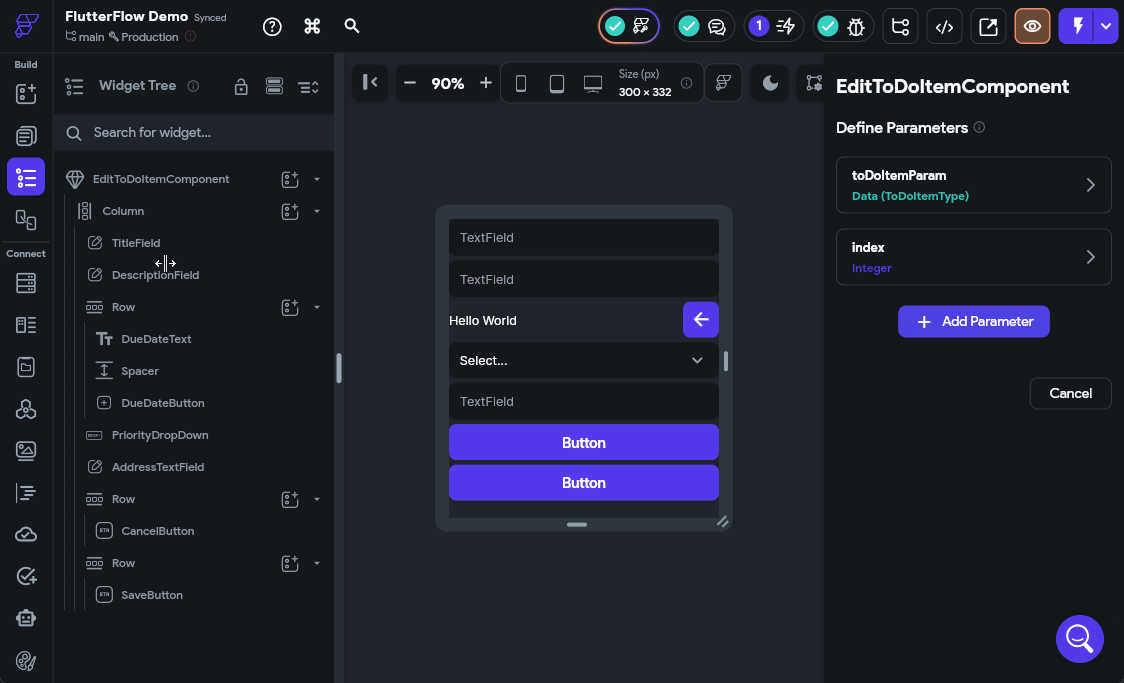Collapse the Row containing CancelButton

317,500
